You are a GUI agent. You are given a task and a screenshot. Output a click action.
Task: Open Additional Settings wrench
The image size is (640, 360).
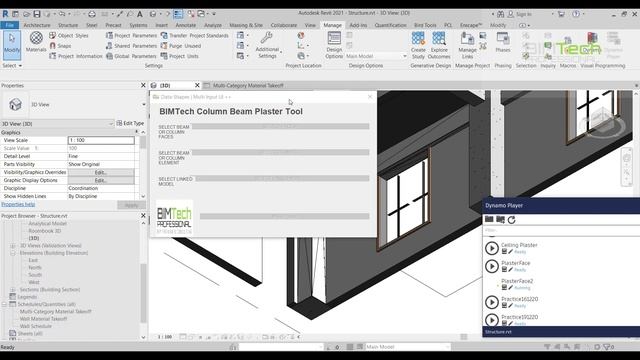tap(267, 45)
